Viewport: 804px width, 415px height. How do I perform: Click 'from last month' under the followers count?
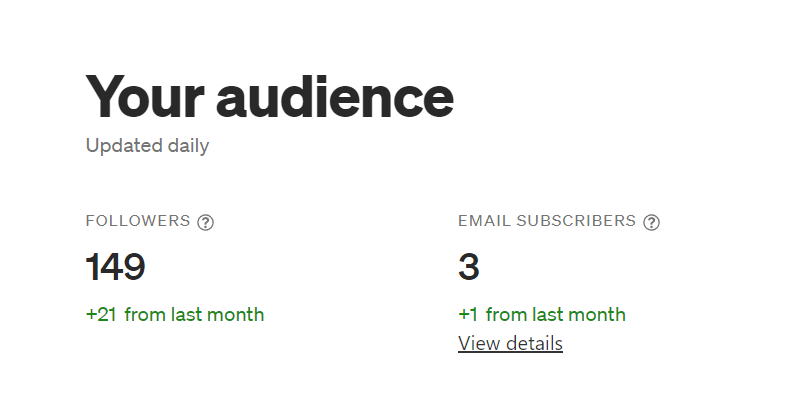pos(194,314)
